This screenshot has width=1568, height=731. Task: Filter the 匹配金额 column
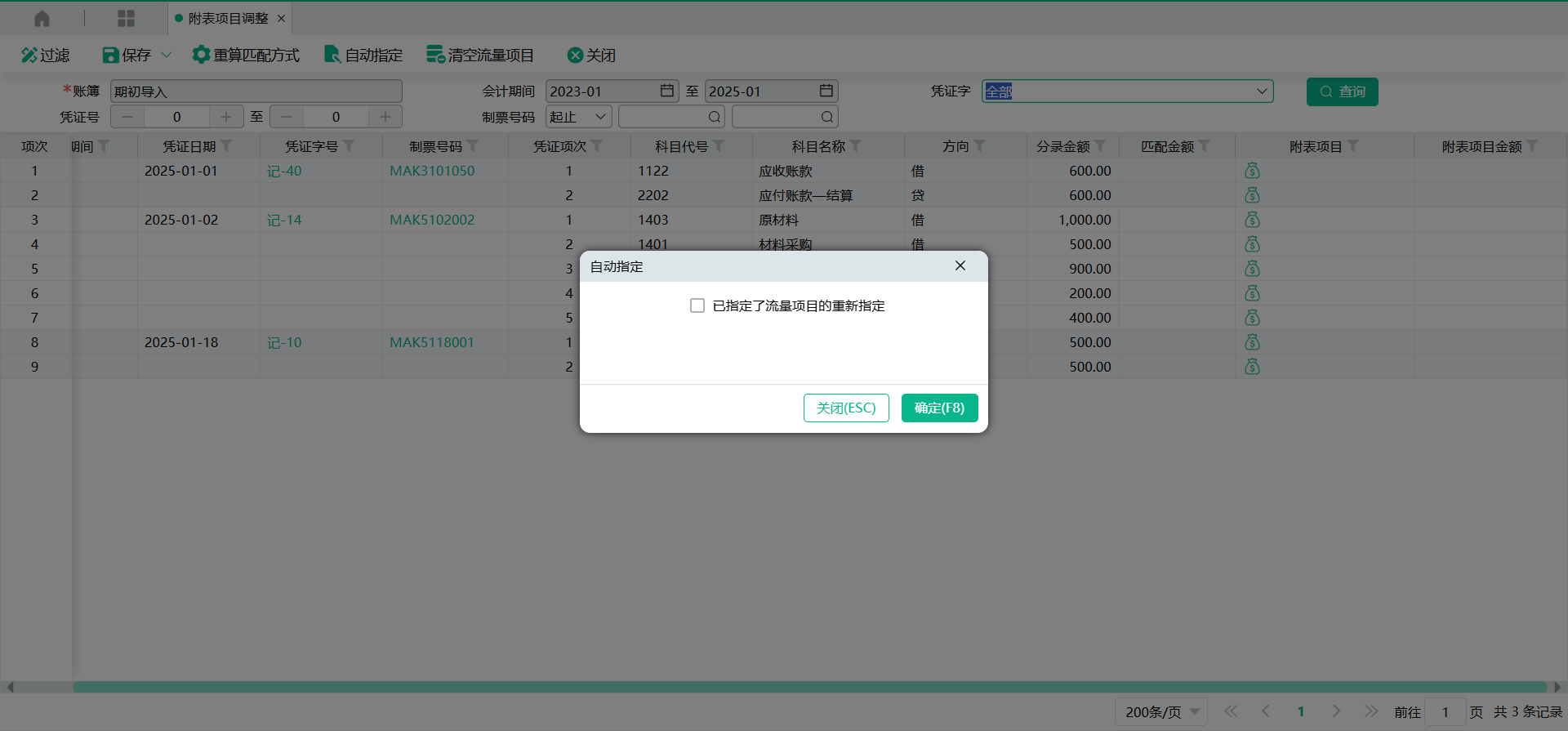[x=1205, y=146]
